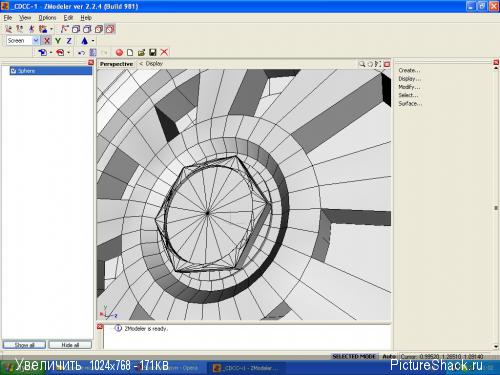Open the Options menu

pyautogui.click(x=47, y=18)
